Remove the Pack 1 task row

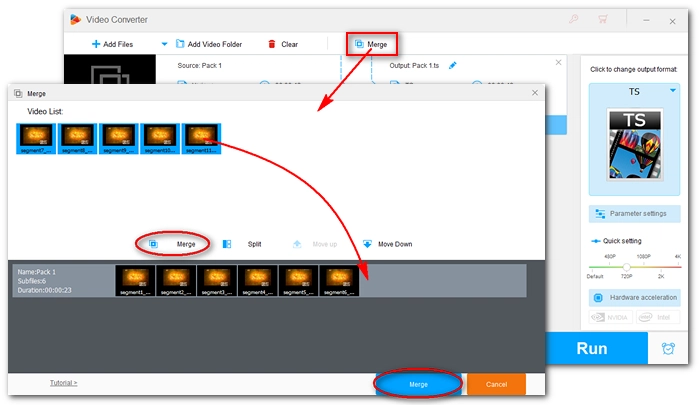[x=558, y=63]
